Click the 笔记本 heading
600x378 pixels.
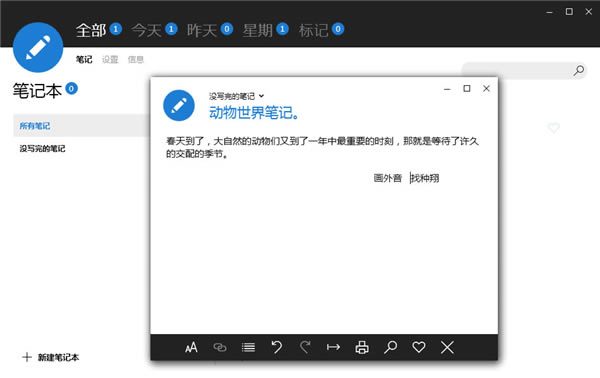[38, 91]
